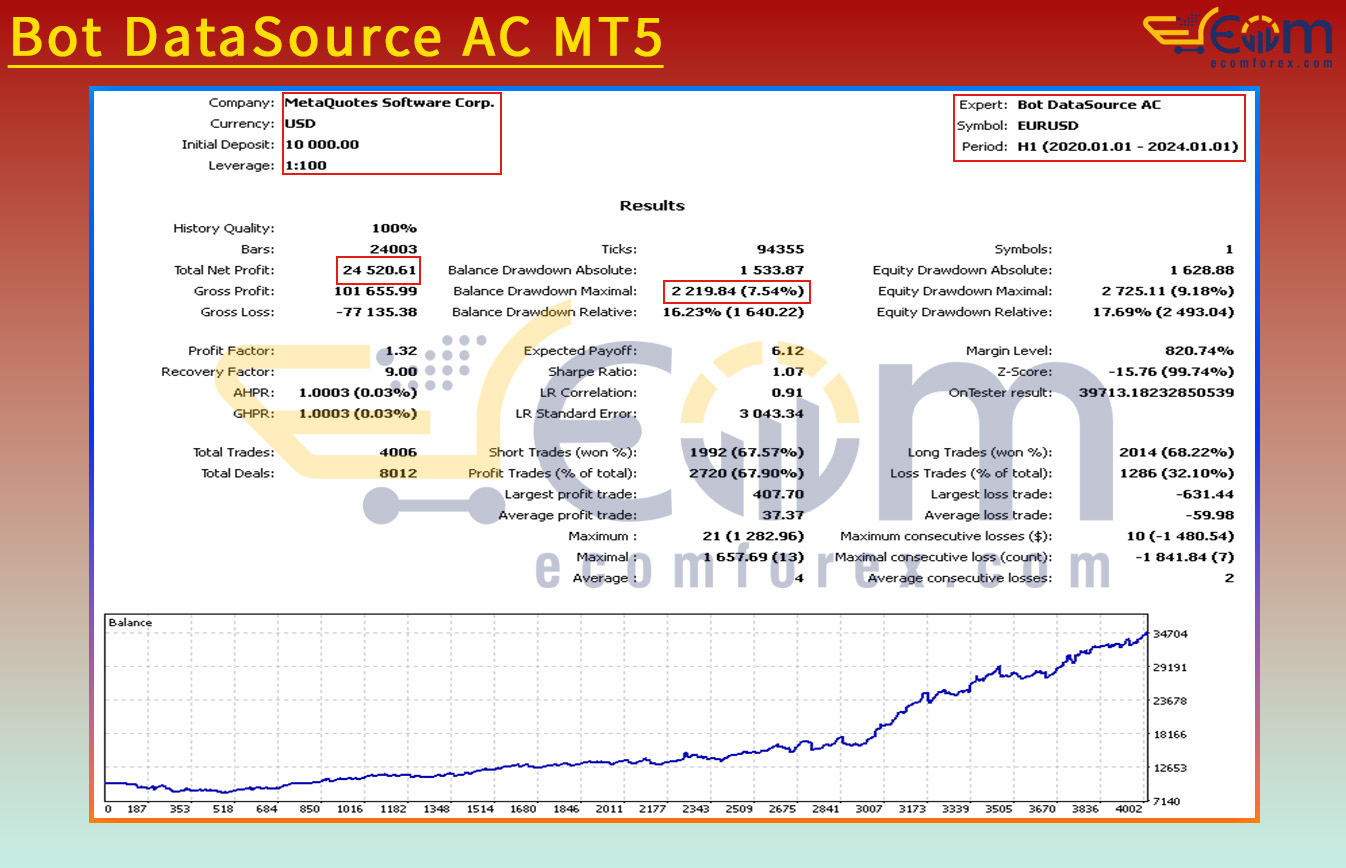The image size is (1346, 868).
Task: Click the Total Deals value '8012'
Action: tap(398, 474)
